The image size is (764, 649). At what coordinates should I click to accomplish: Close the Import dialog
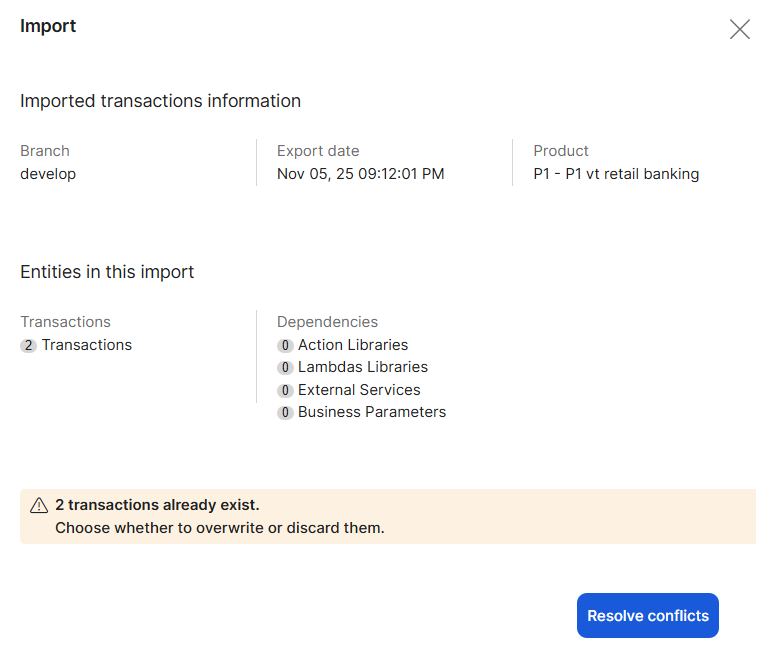tap(740, 29)
